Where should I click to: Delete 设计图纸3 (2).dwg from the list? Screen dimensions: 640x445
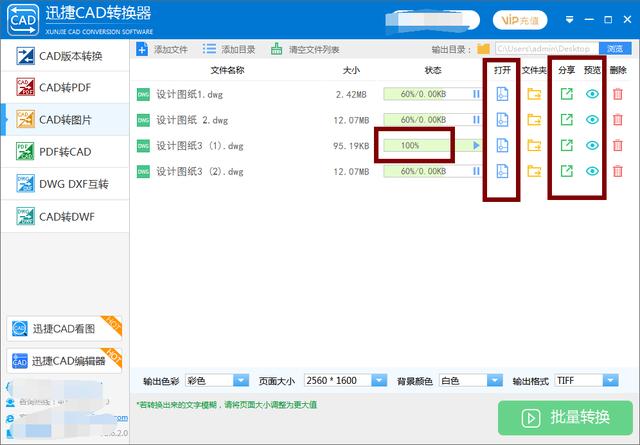(618, 171)
